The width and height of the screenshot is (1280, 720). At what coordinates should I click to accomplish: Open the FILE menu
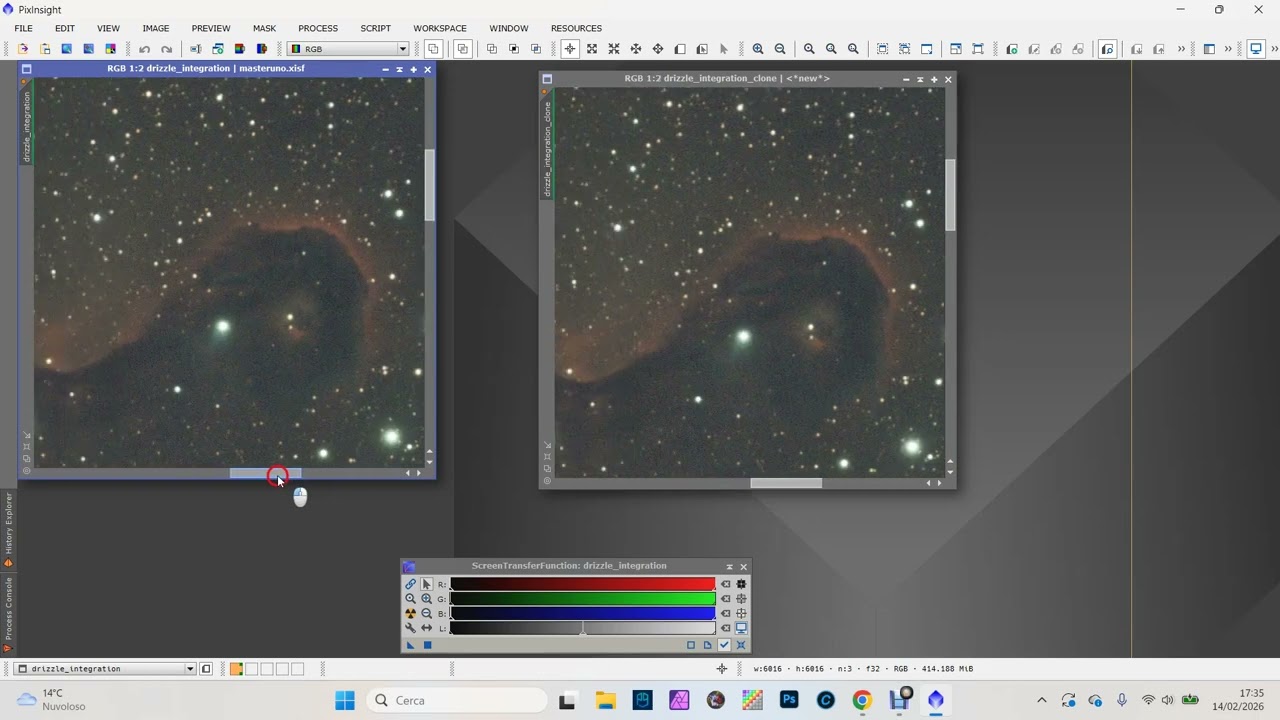click(23, 28)
